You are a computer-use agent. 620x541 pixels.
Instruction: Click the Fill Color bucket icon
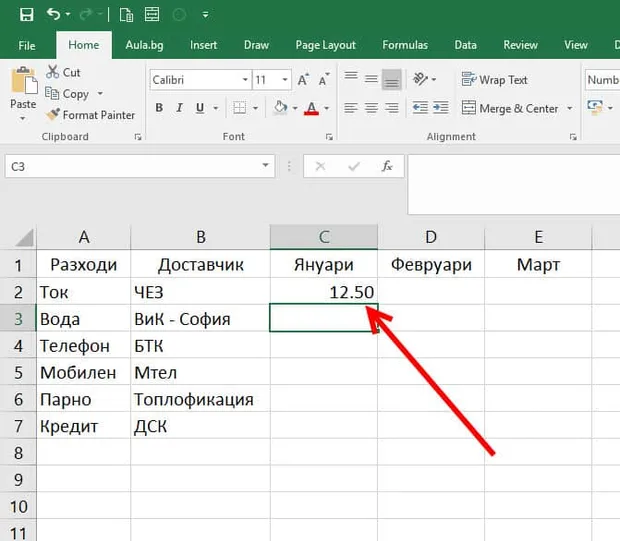pos(280,108)
